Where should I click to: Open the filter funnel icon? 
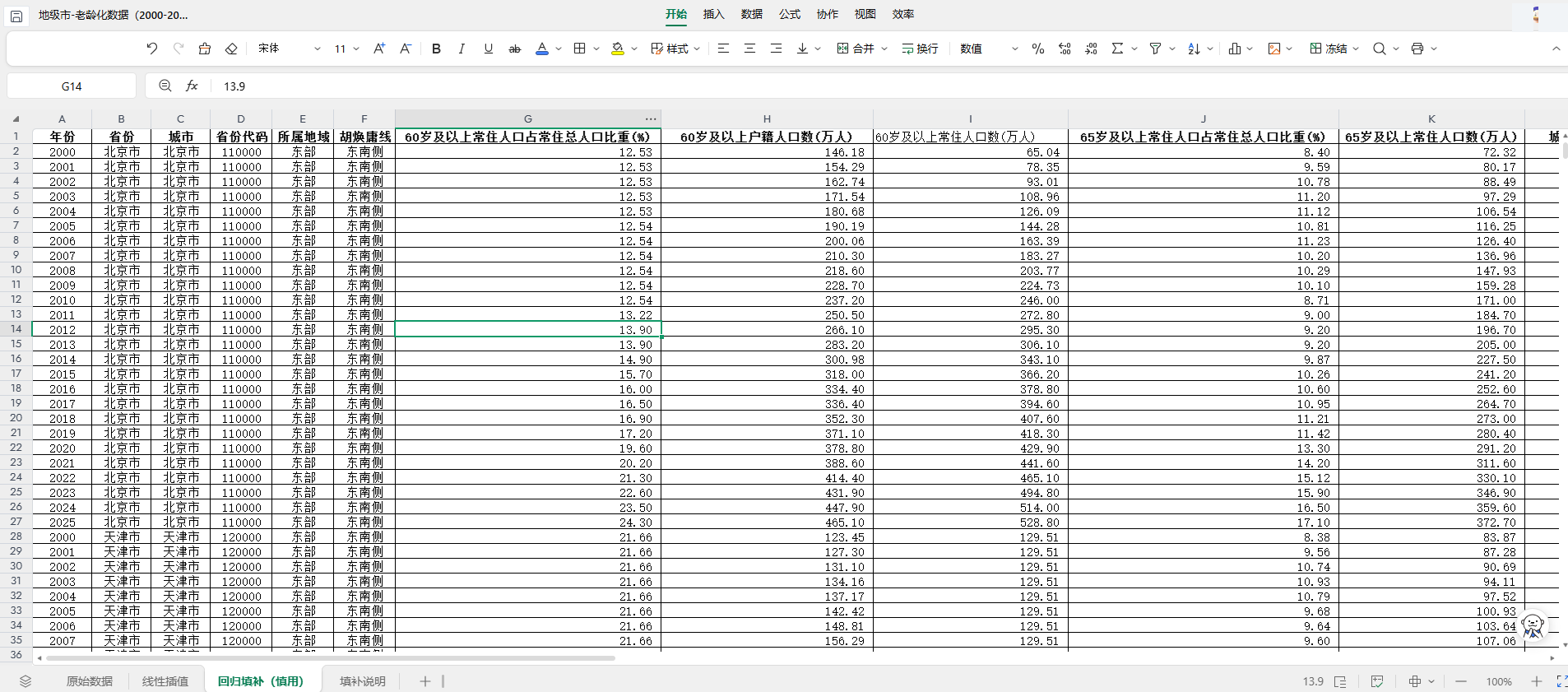[x=1155, y=49]
